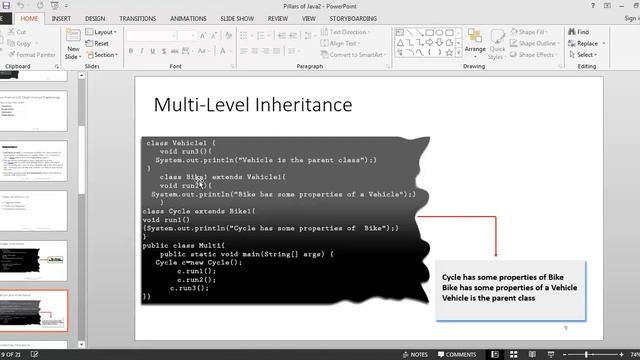The image size is (640, 360).
Task: Select the Star shape in gallery
Action: point(449,52)
